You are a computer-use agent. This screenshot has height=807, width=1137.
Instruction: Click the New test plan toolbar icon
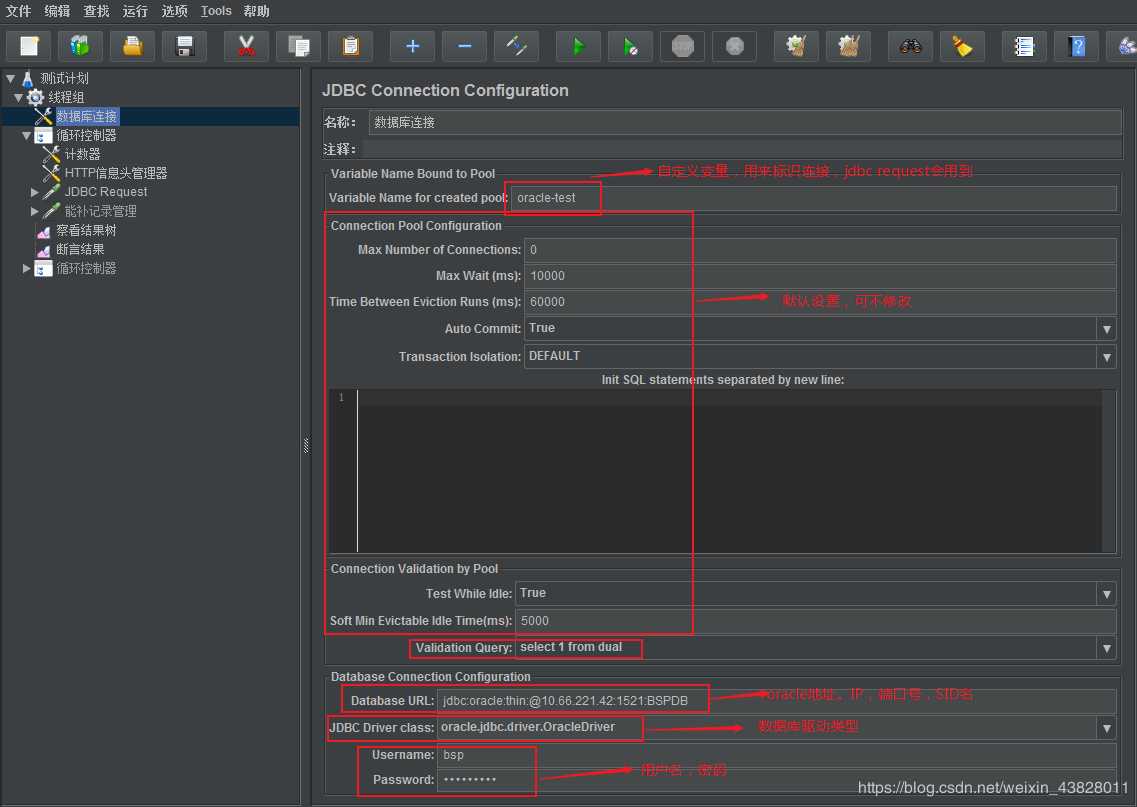[28, 46]
